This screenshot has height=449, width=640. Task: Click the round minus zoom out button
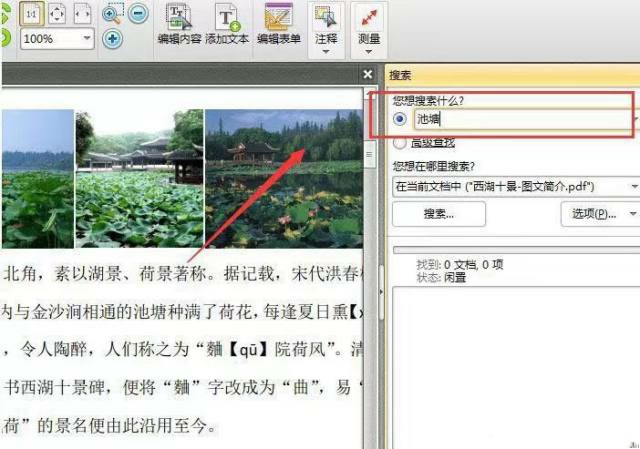tap(139, 14)
